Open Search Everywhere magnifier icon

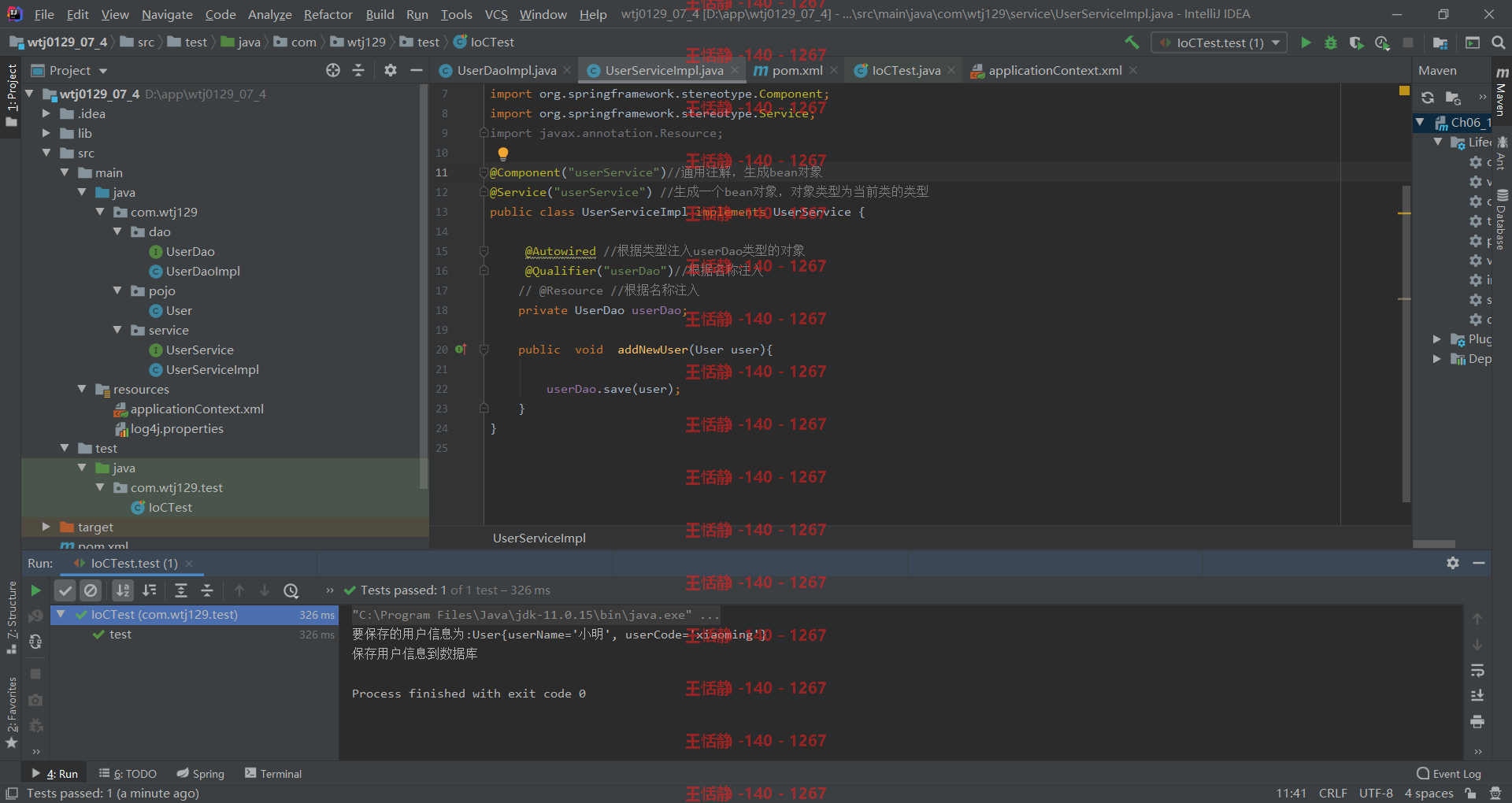[1498, 43]
